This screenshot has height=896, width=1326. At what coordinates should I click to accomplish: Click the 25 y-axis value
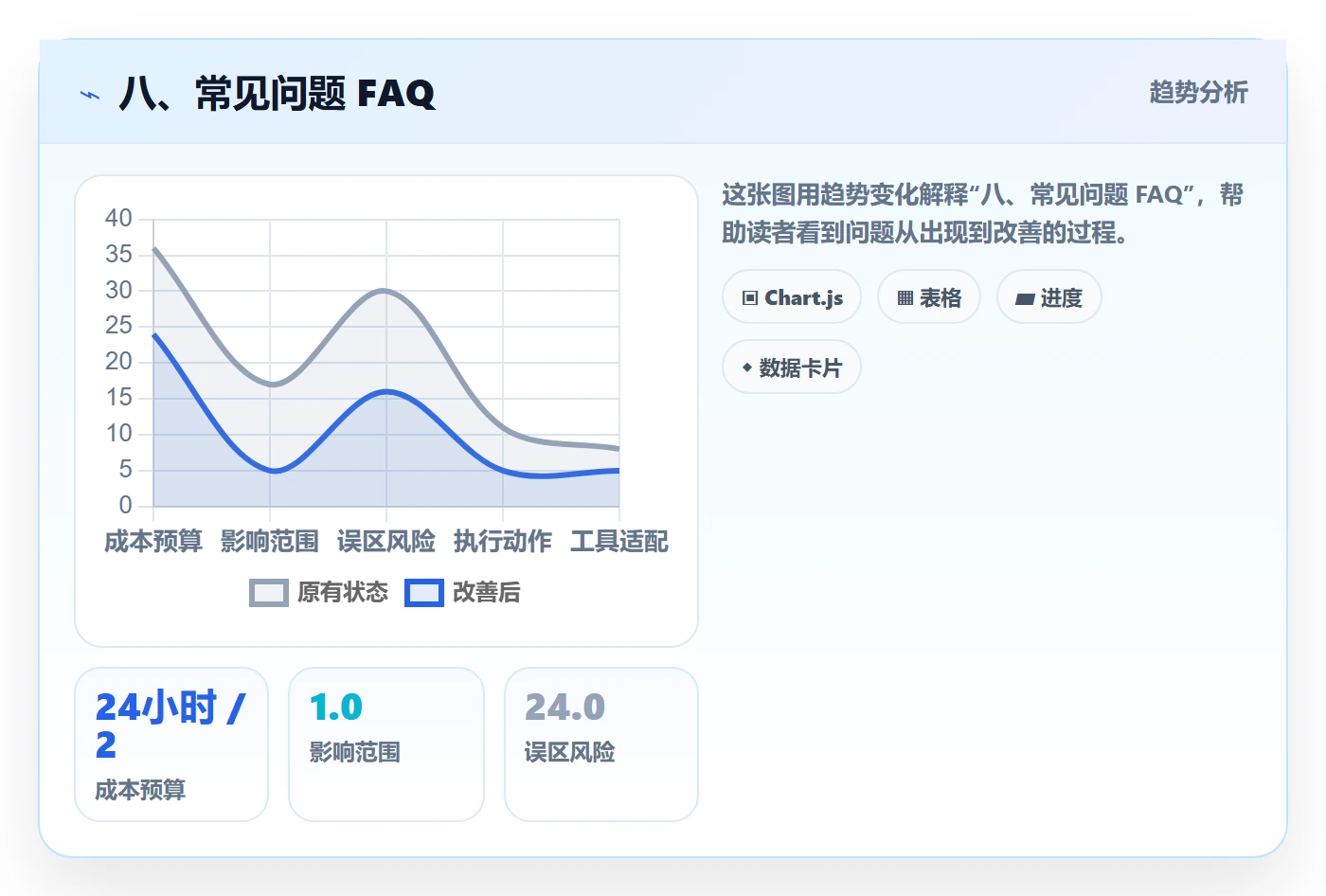(x=118, y=326)
